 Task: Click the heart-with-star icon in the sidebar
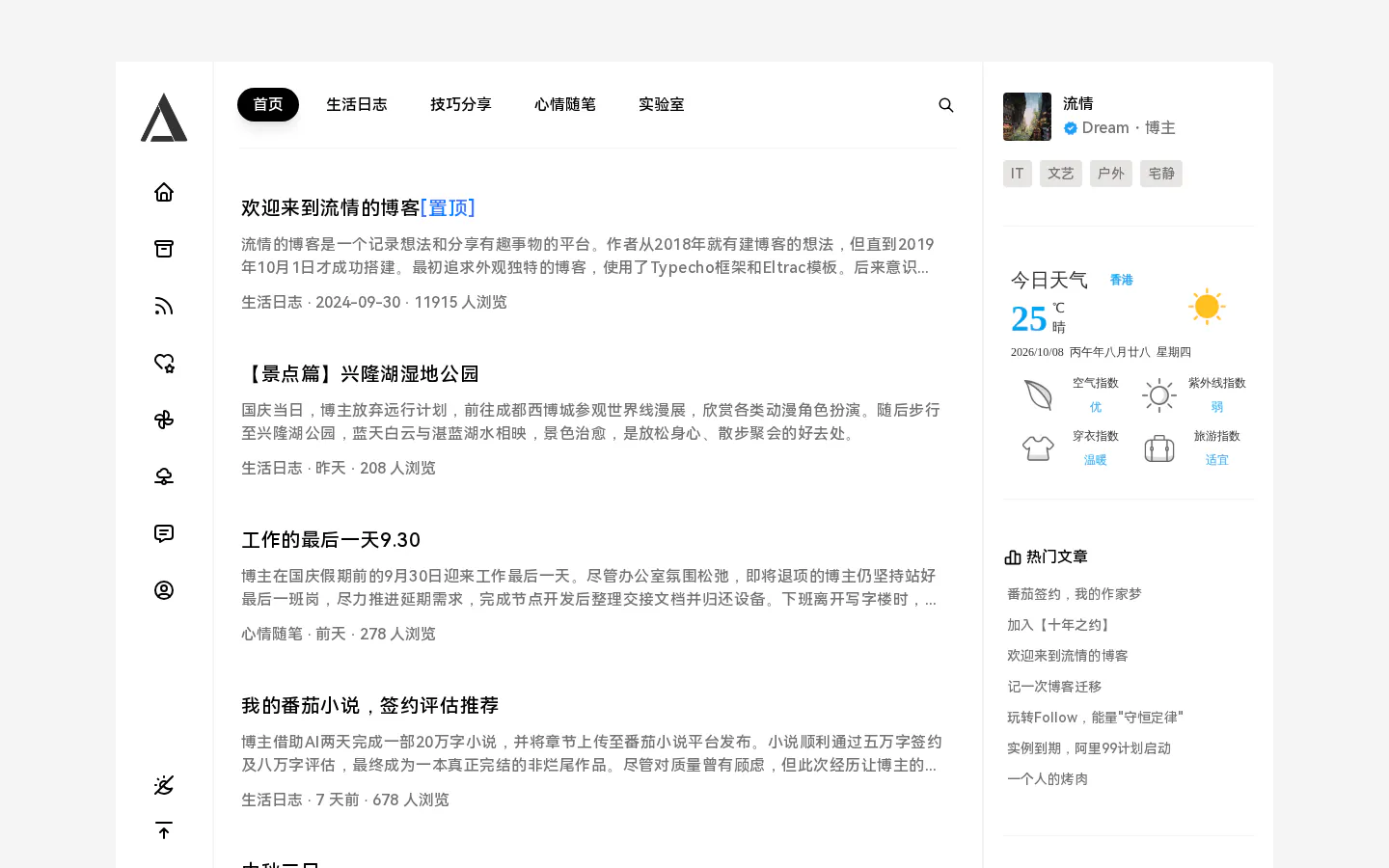(164, 363)
